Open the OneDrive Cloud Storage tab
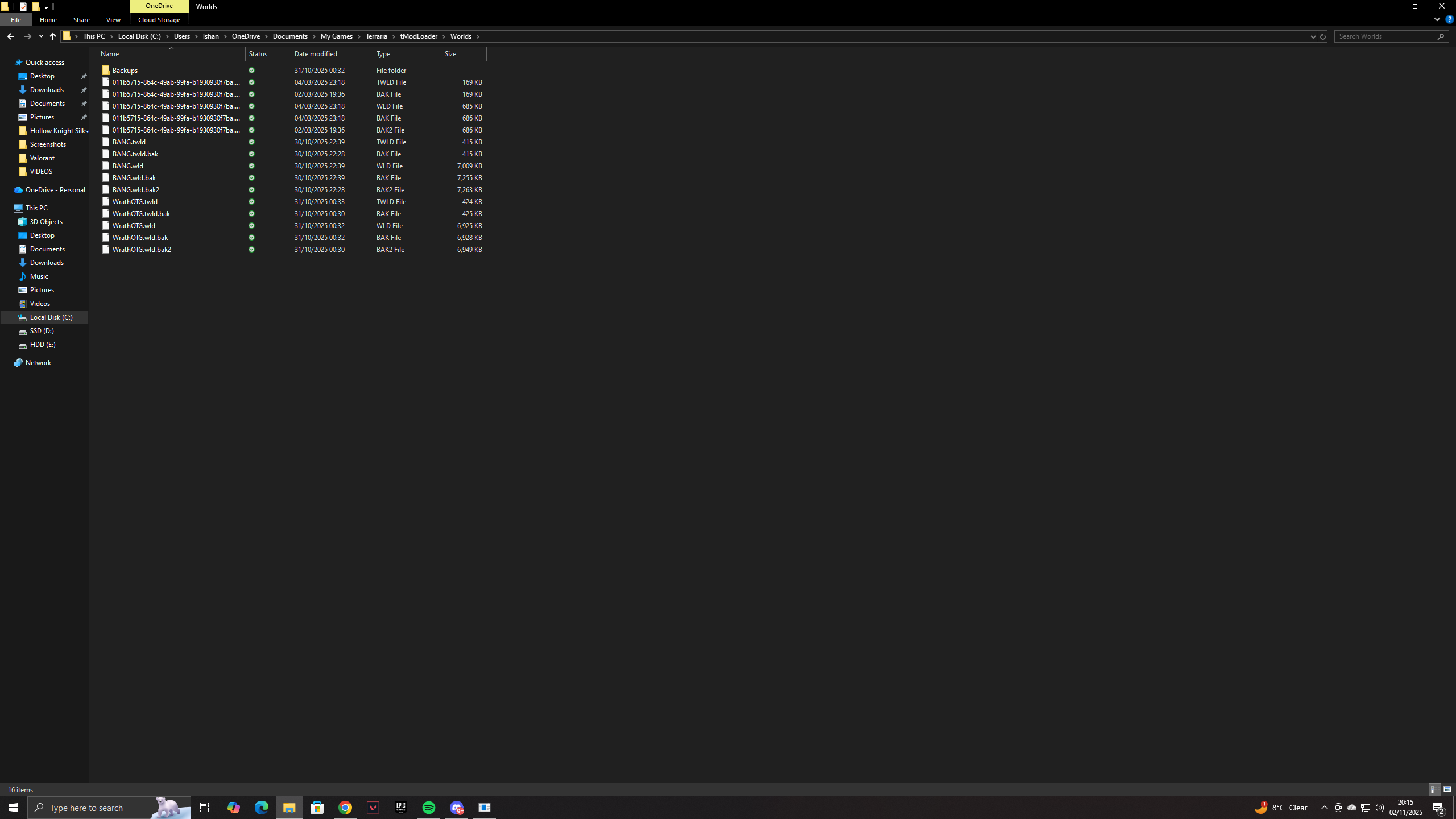Image resolution: width=1456 pixels, height=819 pixels. click(x=159, y=19)
